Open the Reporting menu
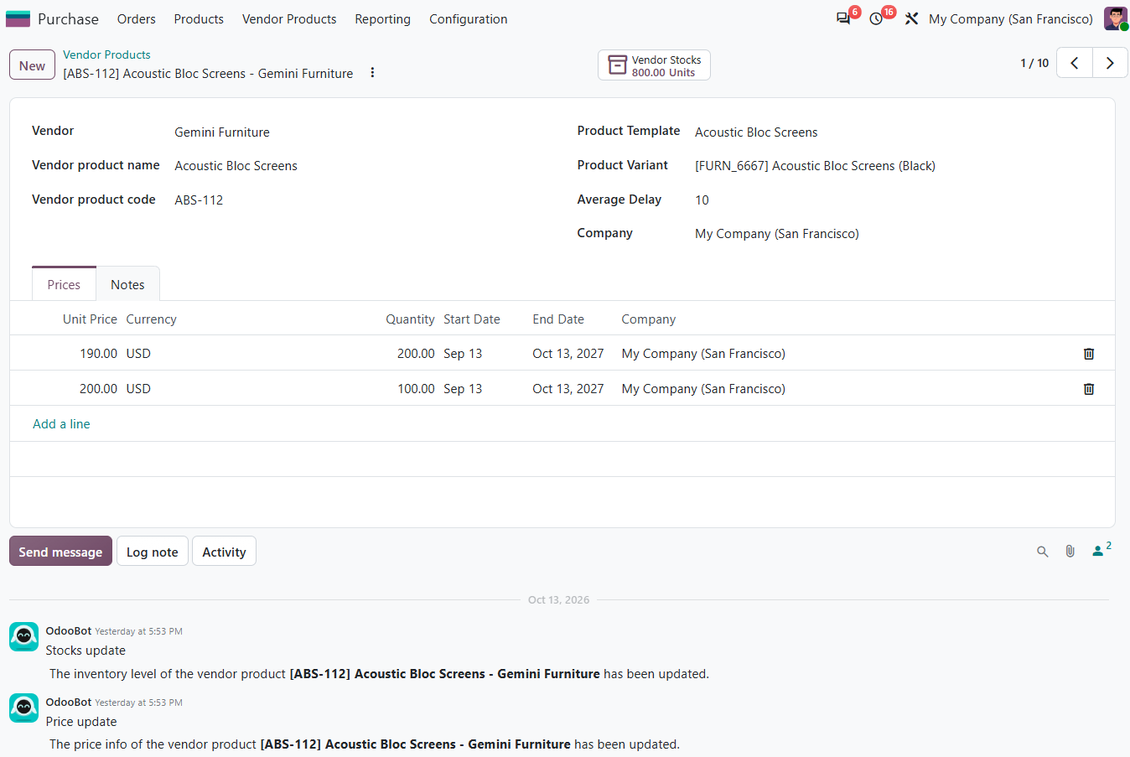The width and height of the screenshot is (1130, 757). click(x=383, y=19)
